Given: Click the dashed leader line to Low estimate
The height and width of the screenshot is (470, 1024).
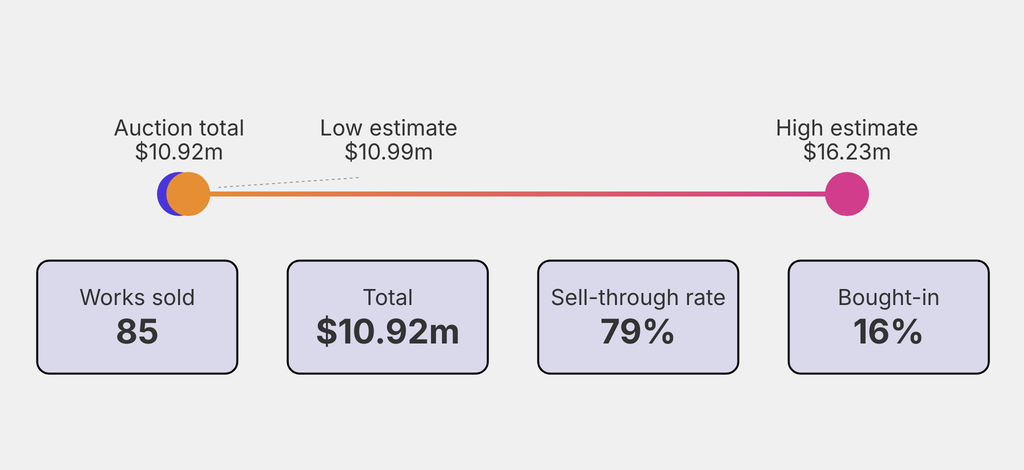Looking at the screenshot, I should (x=288, y=183).
